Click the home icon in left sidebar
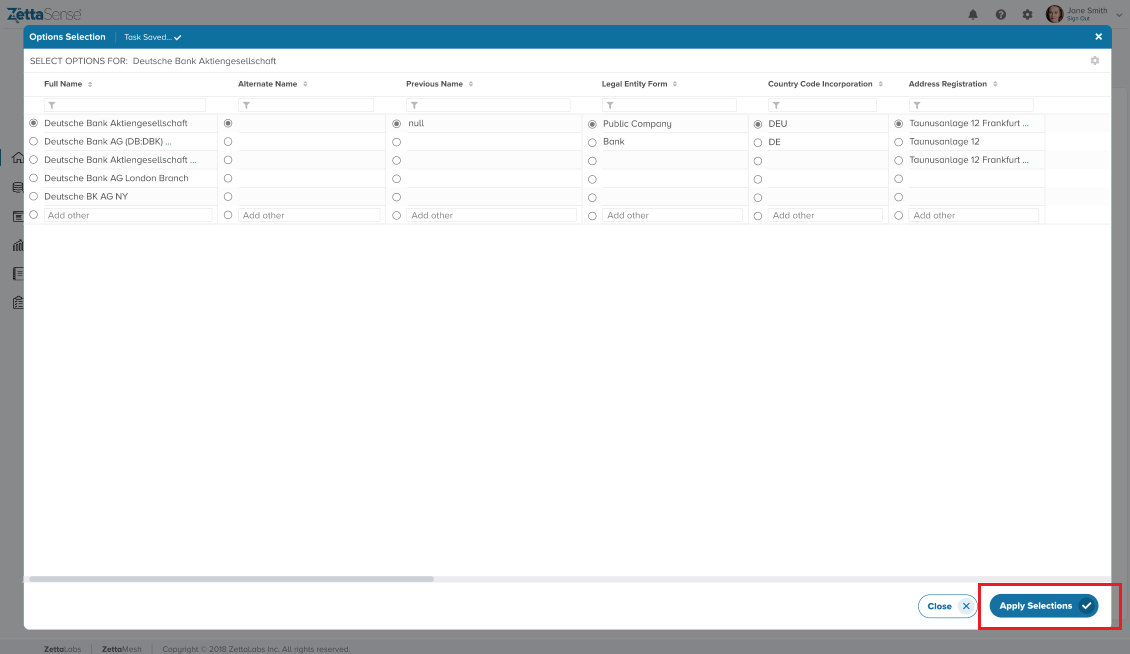The width and height of the screenshot is (1130, 654). click(x=17, y=158)
